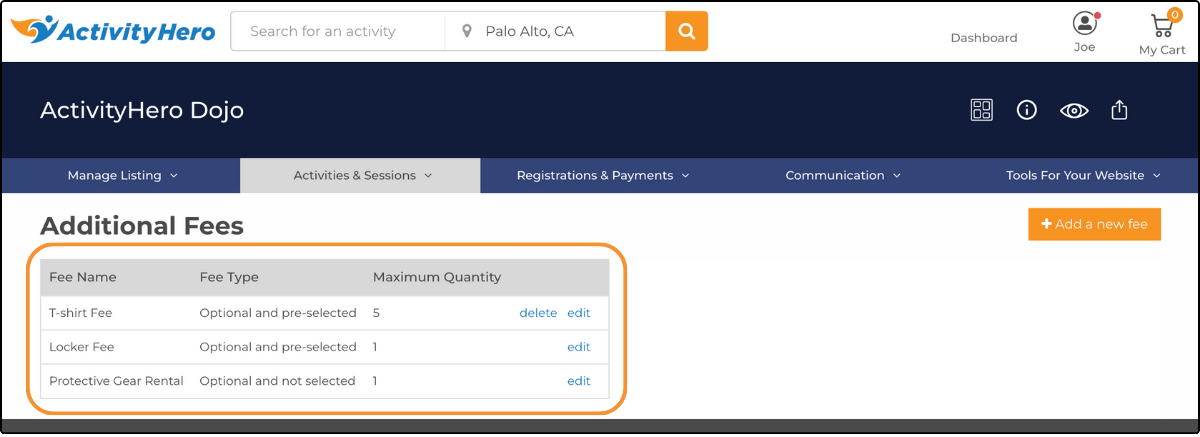Open the grid layout icon in the Dojo header
Screen dimensions: 1200x437
[982, 110]
